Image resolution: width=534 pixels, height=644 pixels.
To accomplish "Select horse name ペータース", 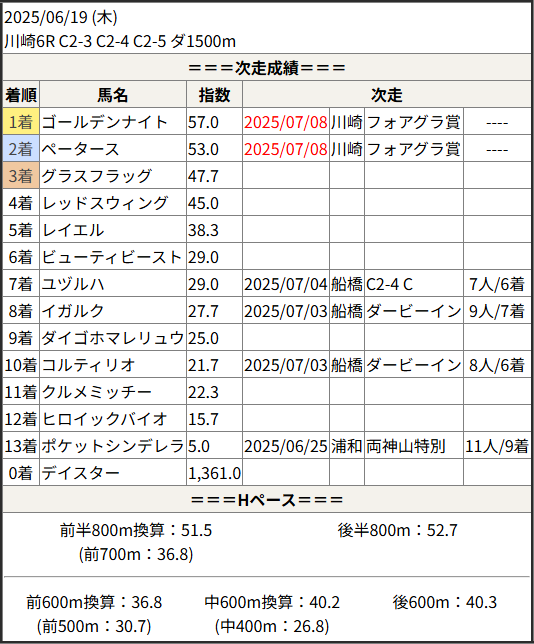I will pos(81,149).
